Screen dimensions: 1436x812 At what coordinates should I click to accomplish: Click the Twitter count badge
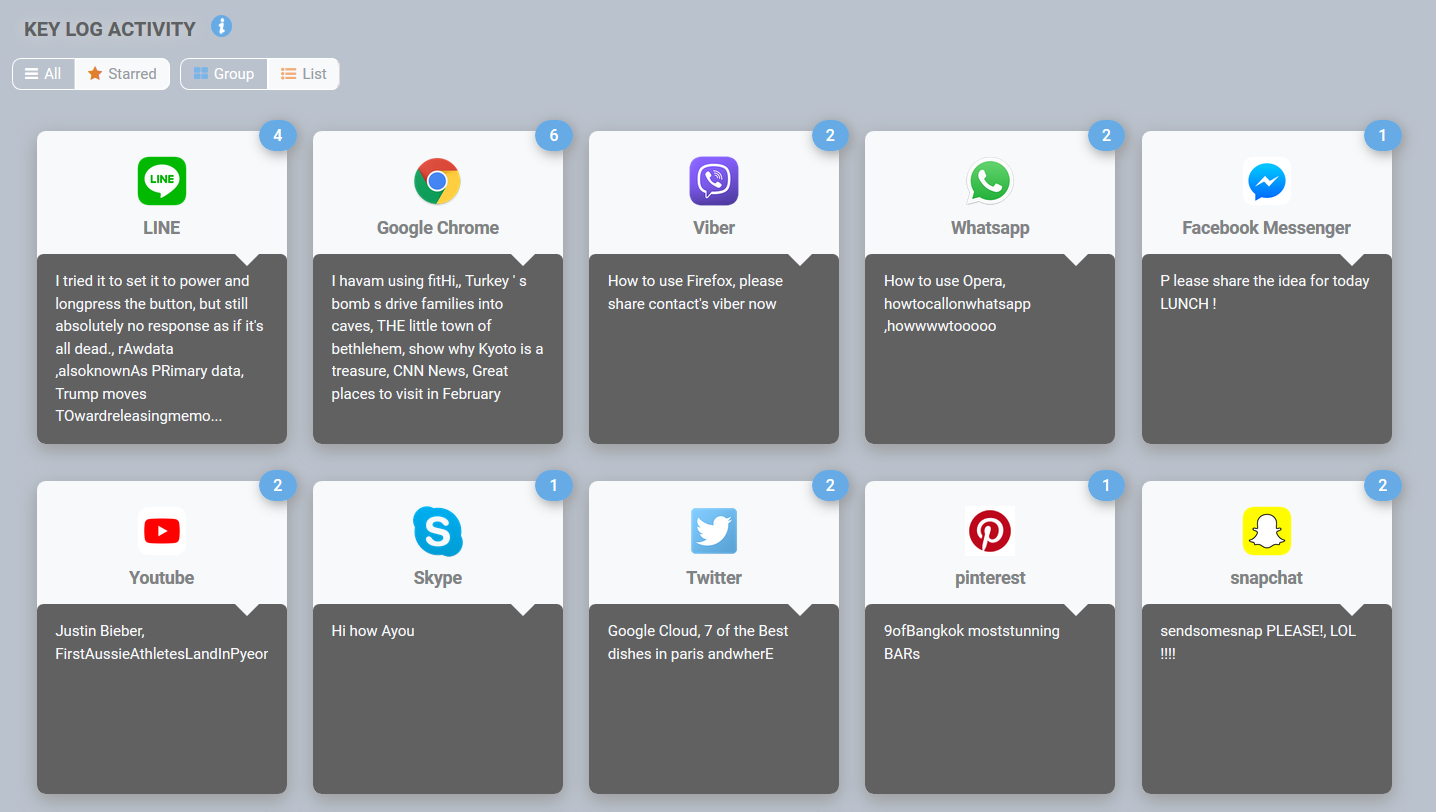click(x=830, y=485)
